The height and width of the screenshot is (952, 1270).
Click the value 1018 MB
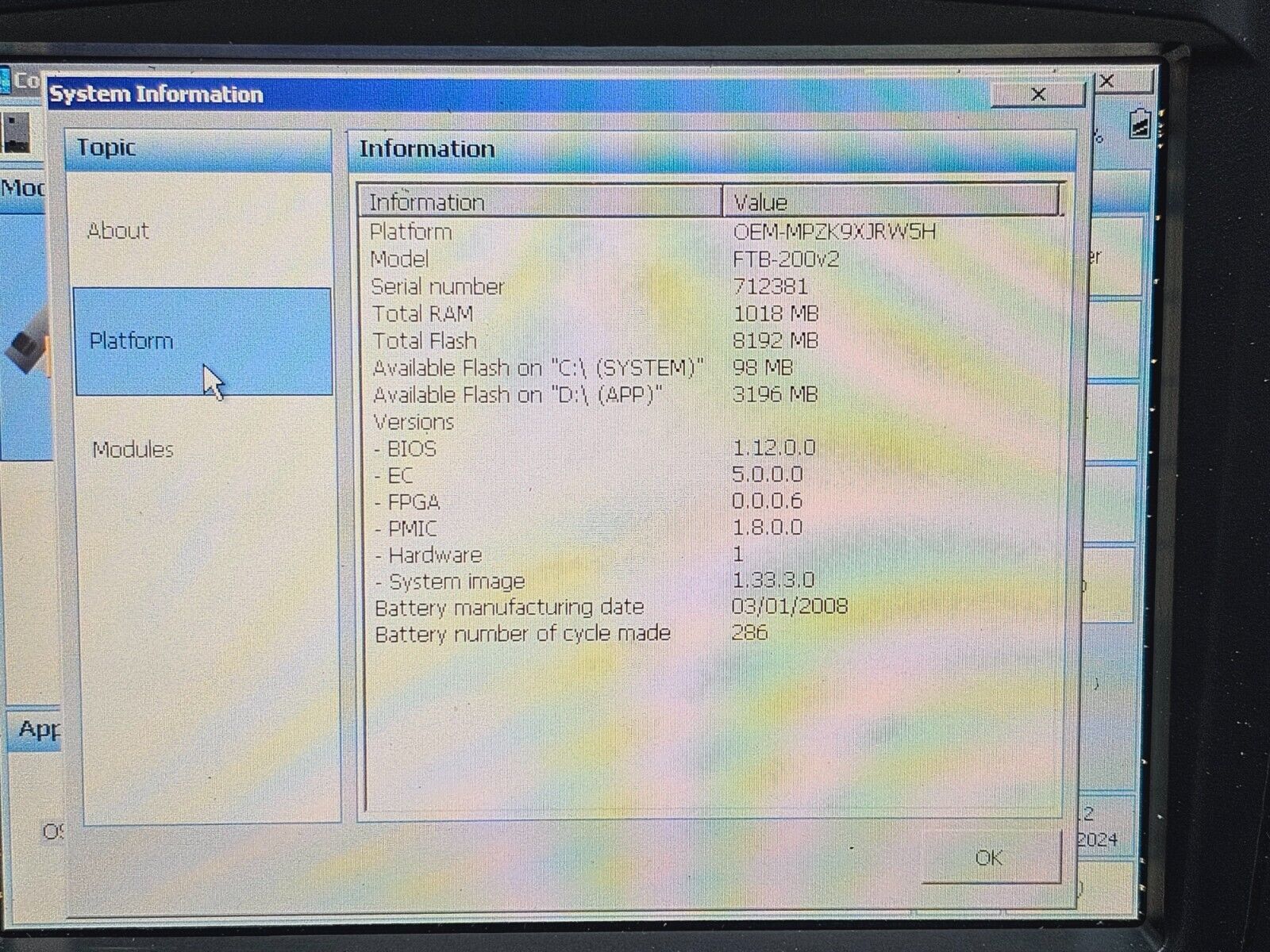[x=775, y=313]
